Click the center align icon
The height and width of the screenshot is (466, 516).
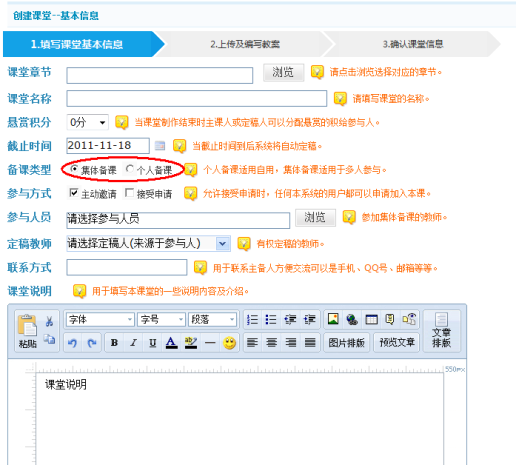(271, 342)
